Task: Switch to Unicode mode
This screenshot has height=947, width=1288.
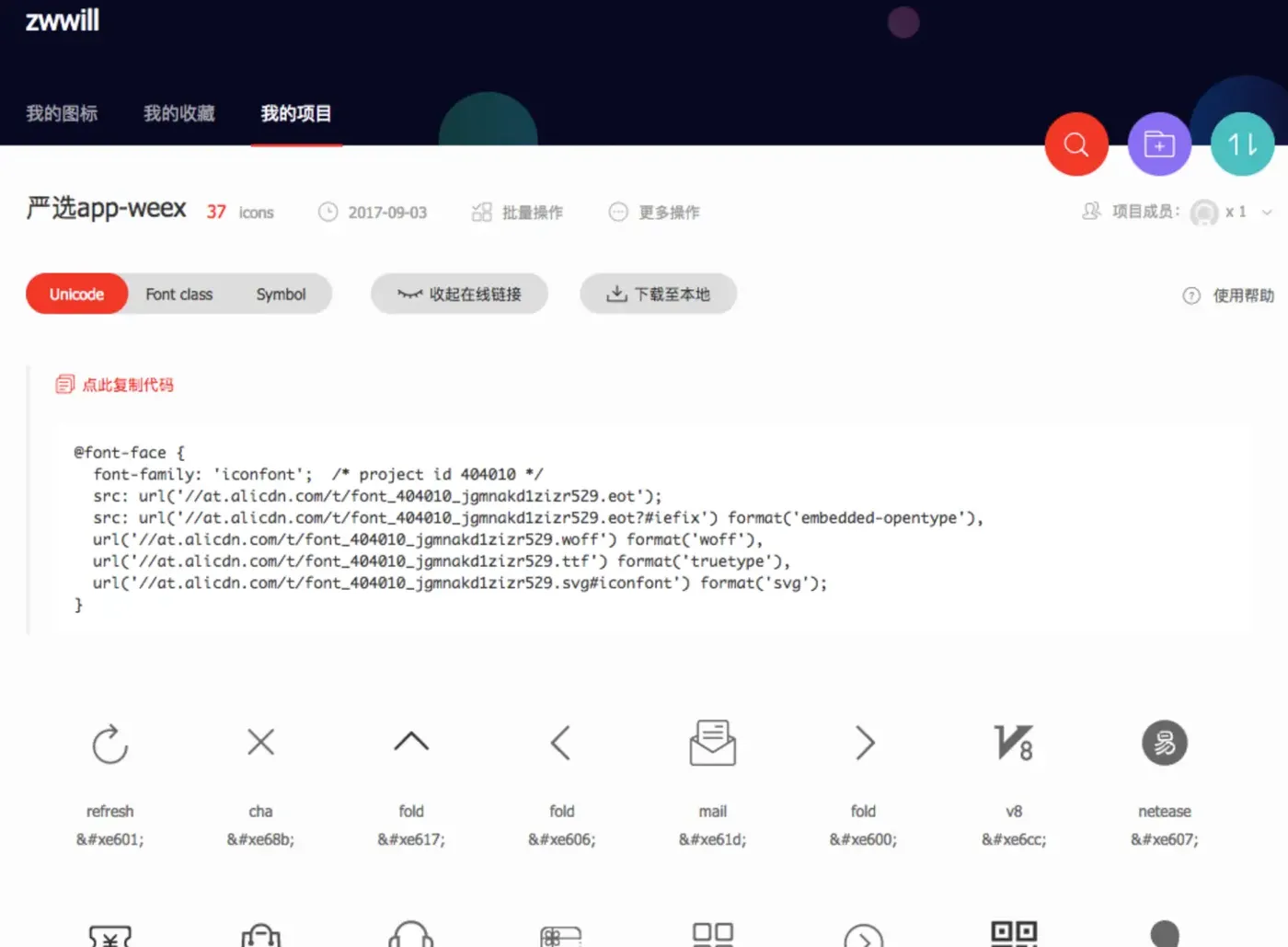Action: 76,294
